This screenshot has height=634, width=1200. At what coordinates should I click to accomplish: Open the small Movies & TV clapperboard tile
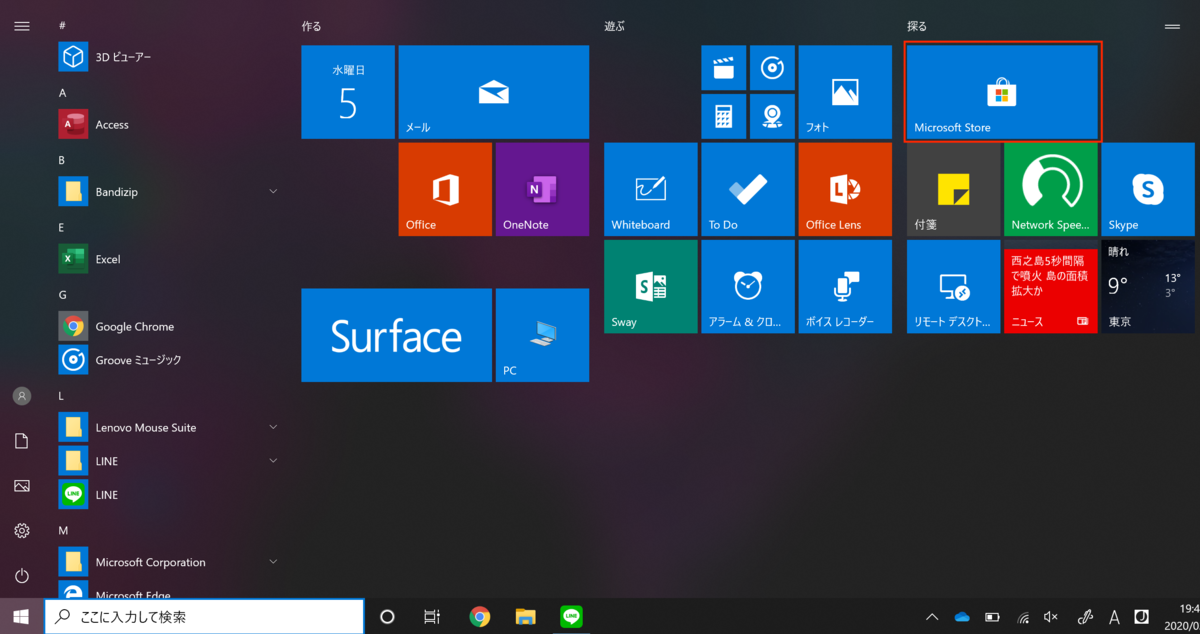click(723, 68)
